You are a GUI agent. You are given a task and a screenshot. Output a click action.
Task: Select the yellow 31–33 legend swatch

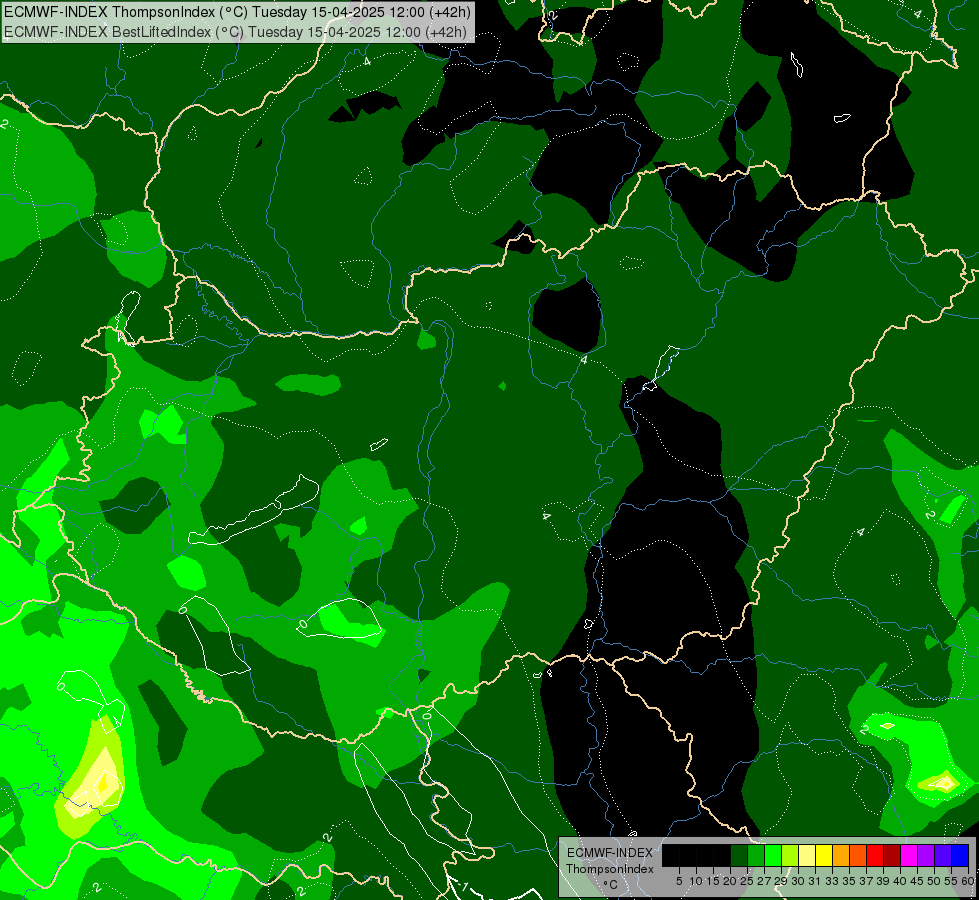(x=824, y=855)
